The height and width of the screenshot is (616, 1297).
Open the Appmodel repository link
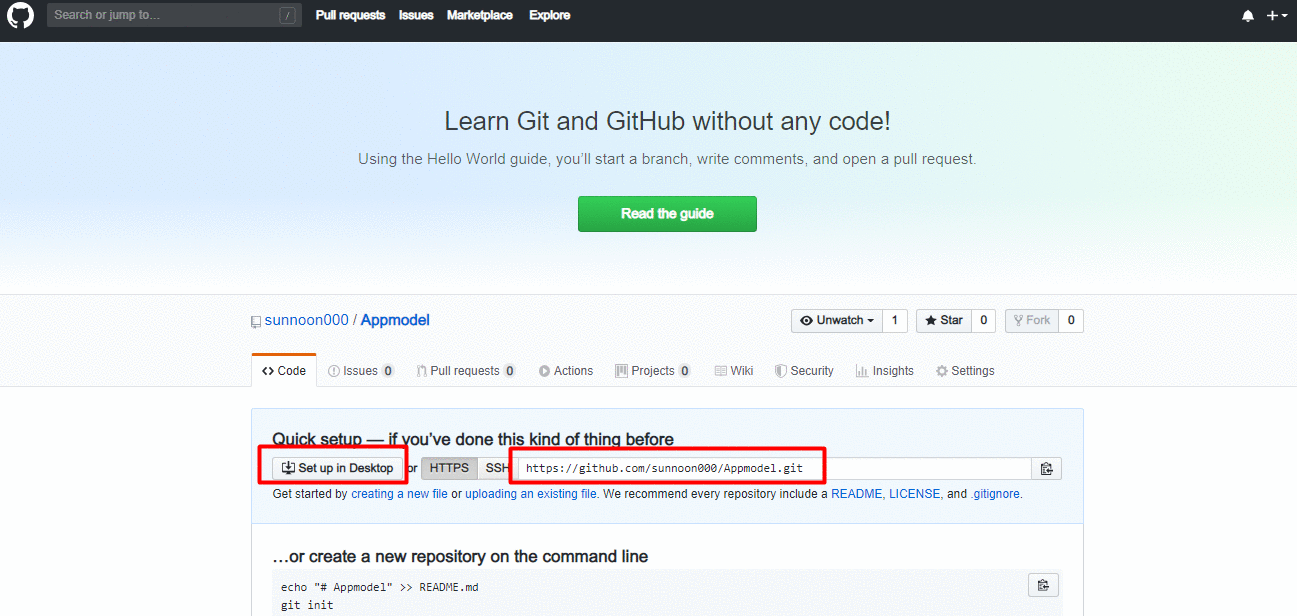coord(395,320)
